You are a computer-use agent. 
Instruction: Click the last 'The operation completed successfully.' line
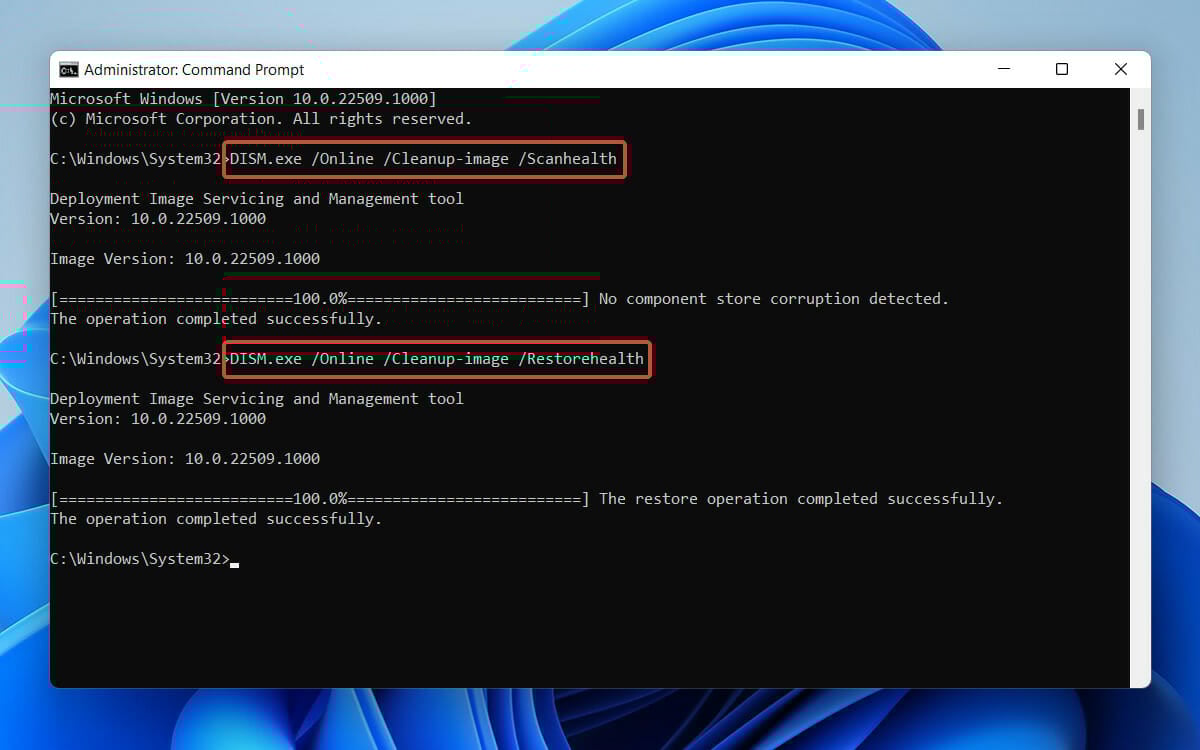pos(216,519)
